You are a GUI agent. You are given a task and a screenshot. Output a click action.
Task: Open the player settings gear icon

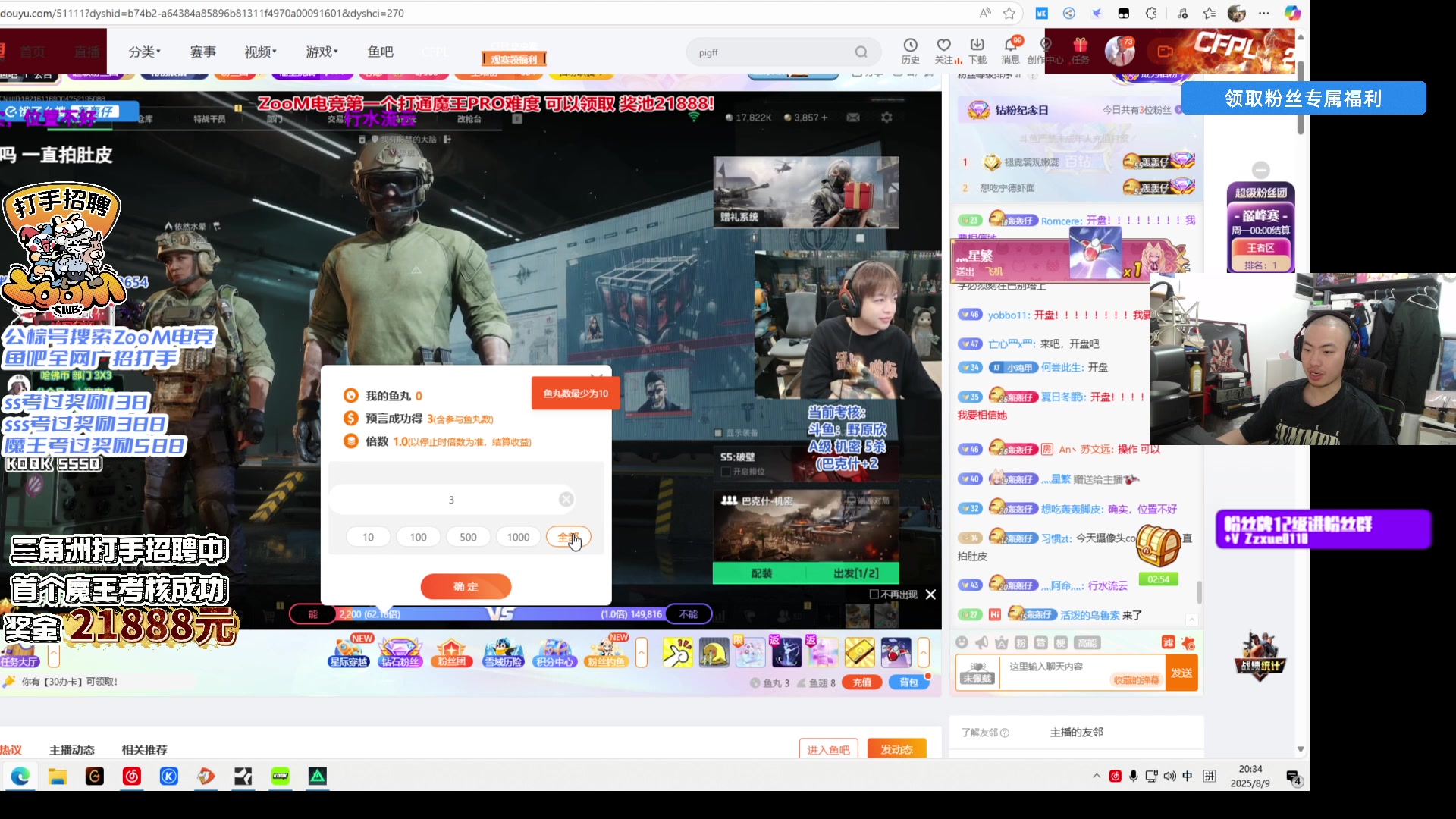[886, 118]
